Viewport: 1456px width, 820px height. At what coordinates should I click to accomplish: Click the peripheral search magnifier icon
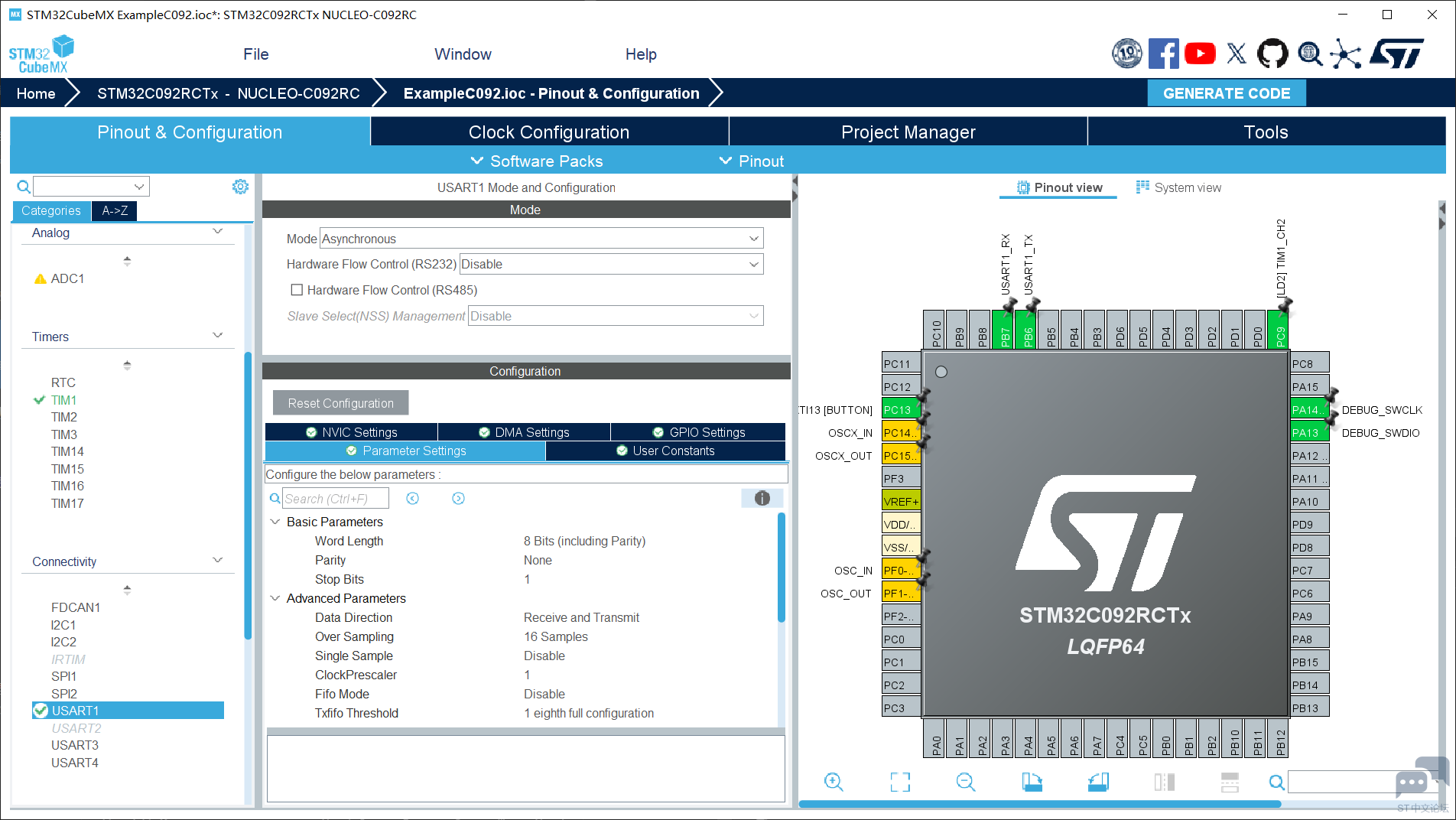point(24,187)
